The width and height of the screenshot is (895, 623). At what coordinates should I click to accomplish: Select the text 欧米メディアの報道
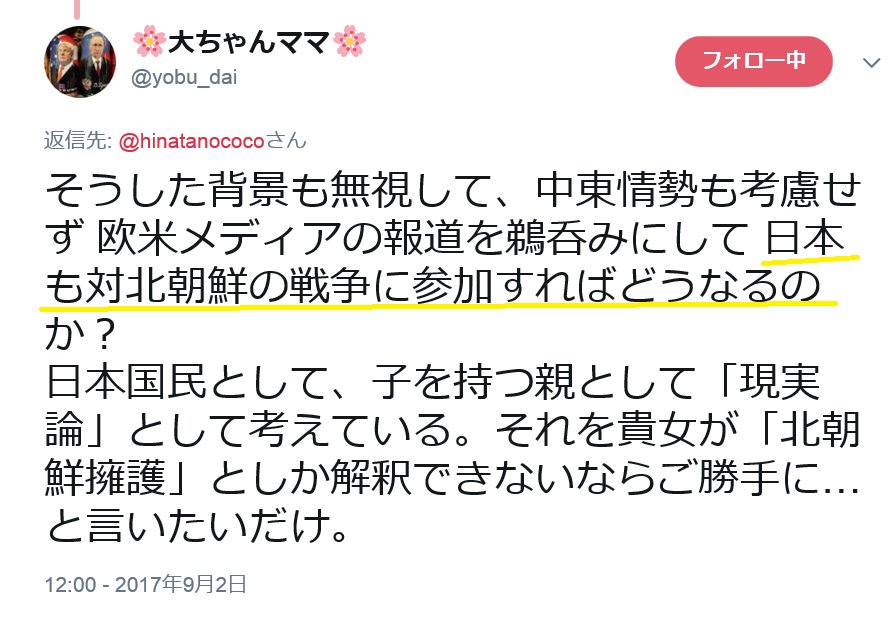pyautogui.click(x=281, y=237)
